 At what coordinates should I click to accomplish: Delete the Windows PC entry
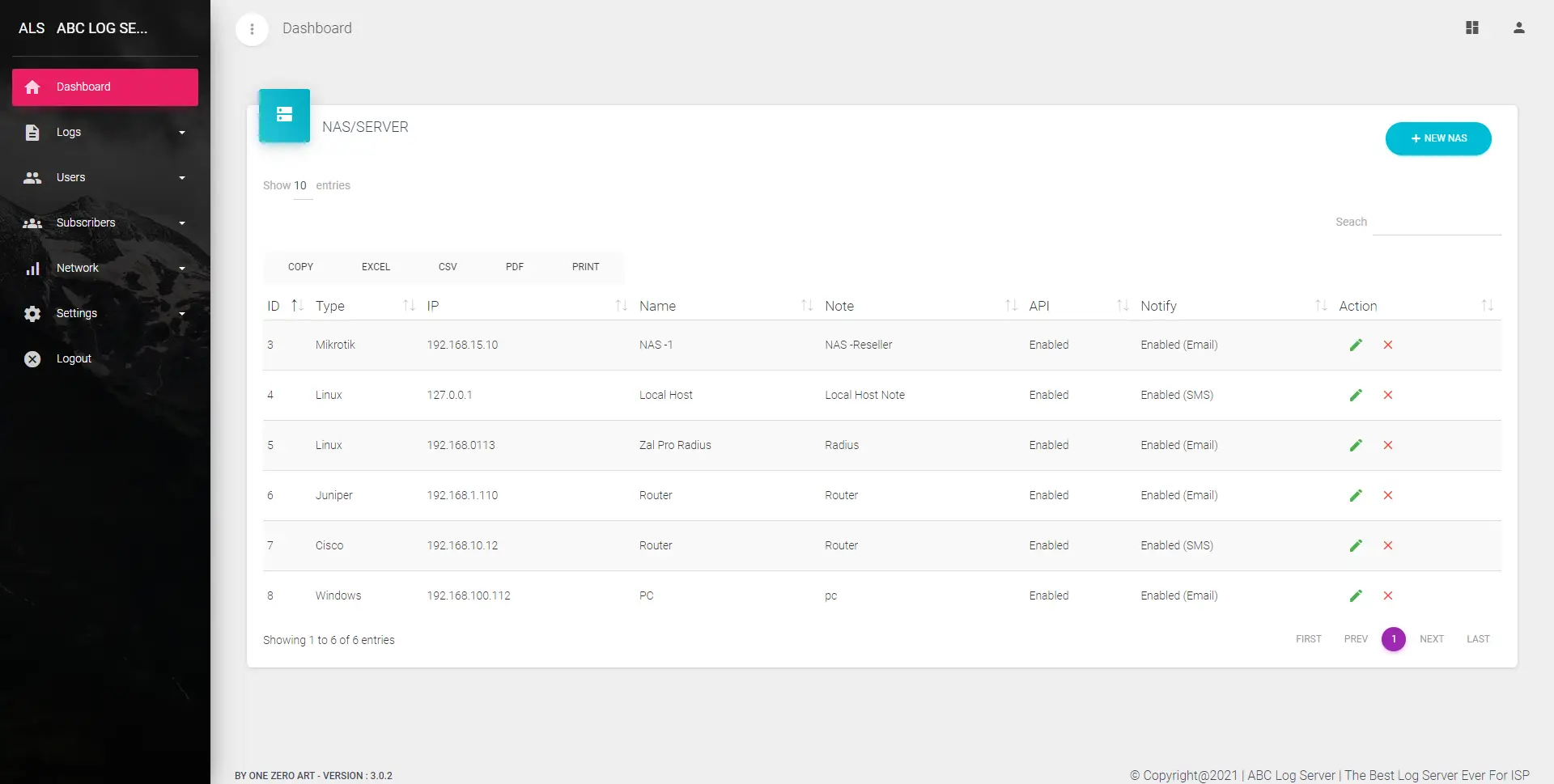[1388, 595]
